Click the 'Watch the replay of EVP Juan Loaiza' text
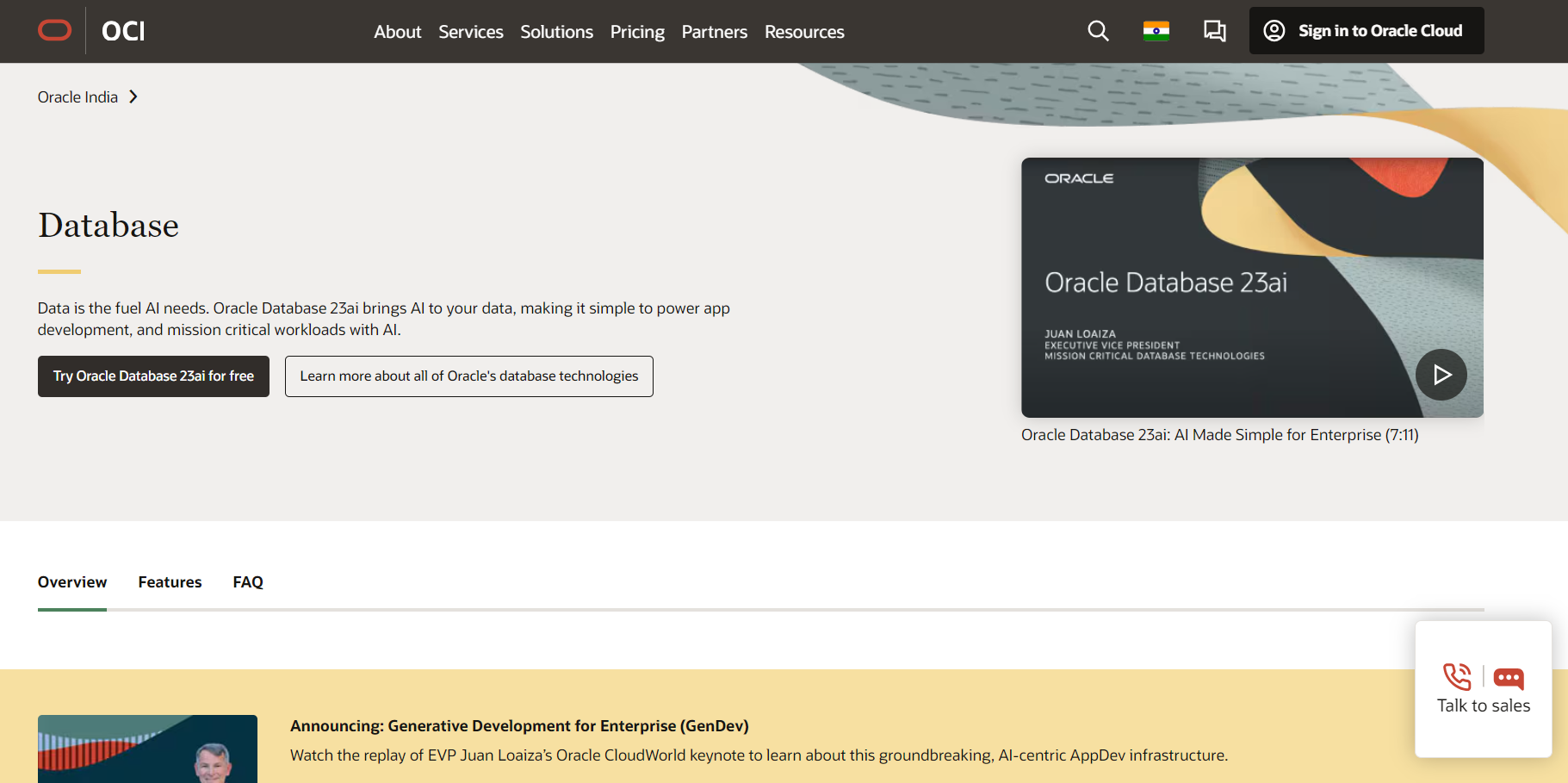This screenshot has height=783, width=1568. click(759, 755)
